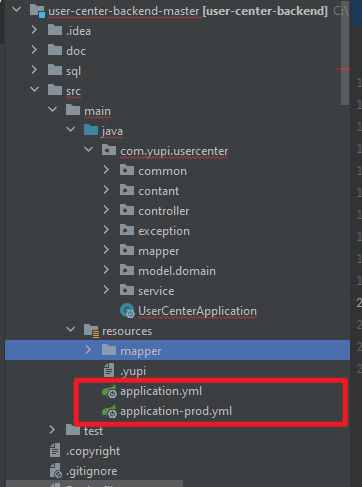The image size is (362, 487).
Task: Select the .copyright file
Action: coord(93,451)
